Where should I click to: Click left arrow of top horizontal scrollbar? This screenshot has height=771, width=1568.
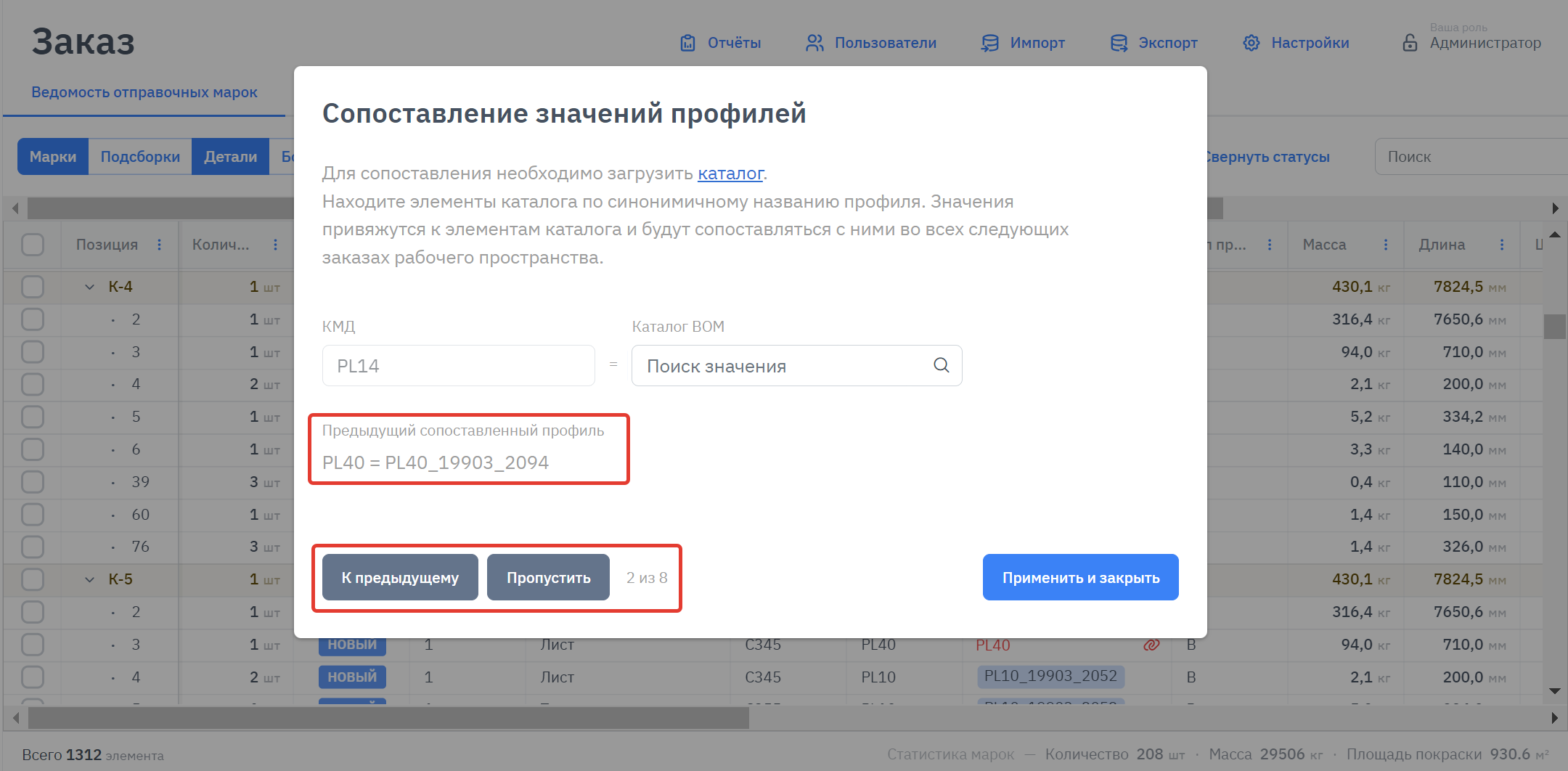point(15,208)
